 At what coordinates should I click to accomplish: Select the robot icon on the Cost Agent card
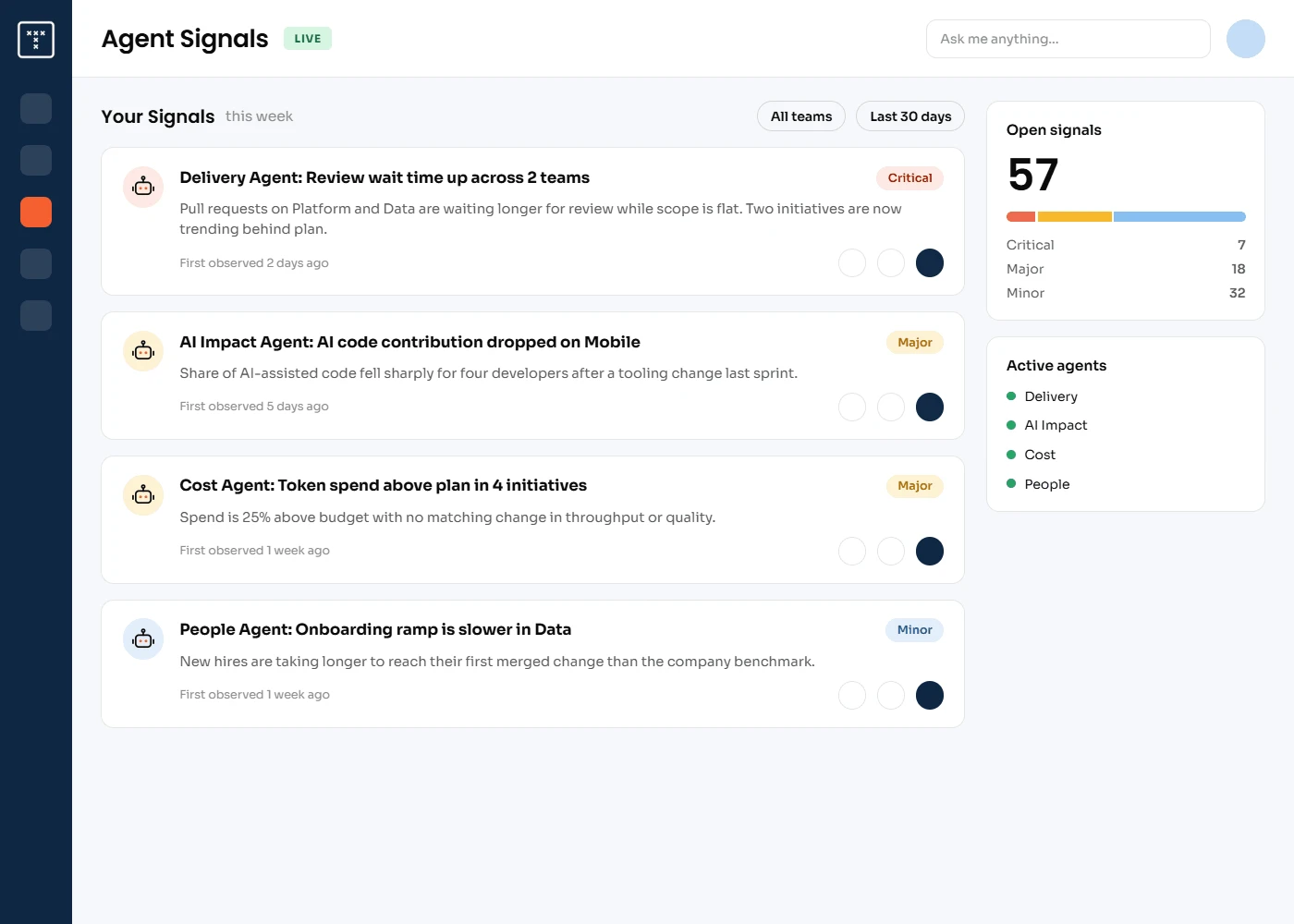coord(143,495)
